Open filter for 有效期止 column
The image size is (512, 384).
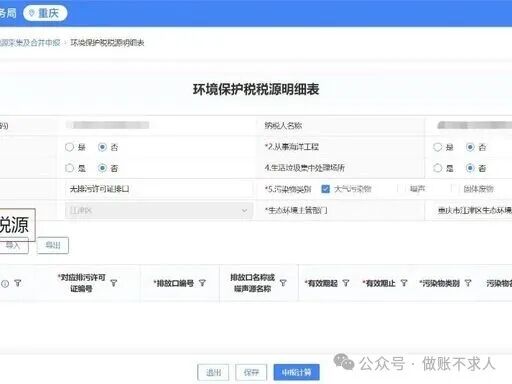(x=404, y=283)
